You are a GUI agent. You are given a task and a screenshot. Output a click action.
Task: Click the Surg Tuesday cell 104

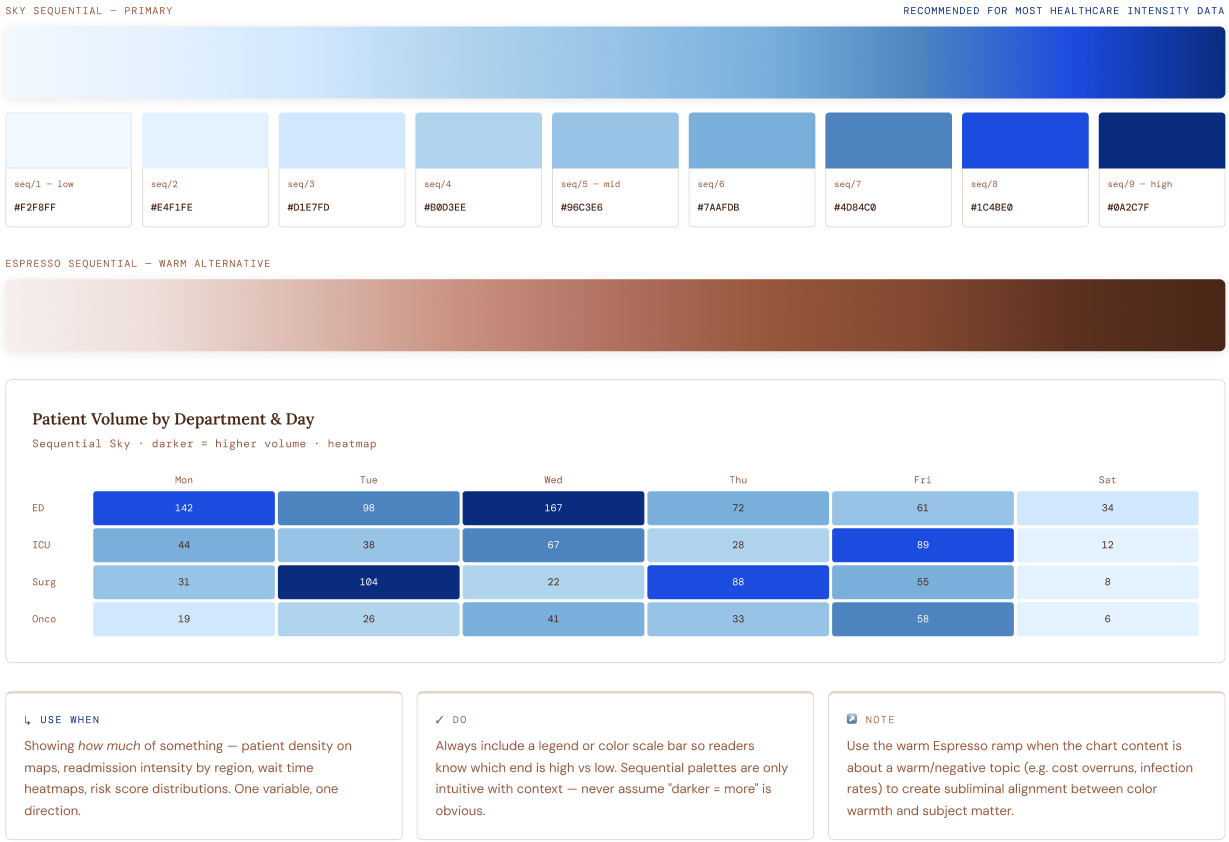pos(369,582)
